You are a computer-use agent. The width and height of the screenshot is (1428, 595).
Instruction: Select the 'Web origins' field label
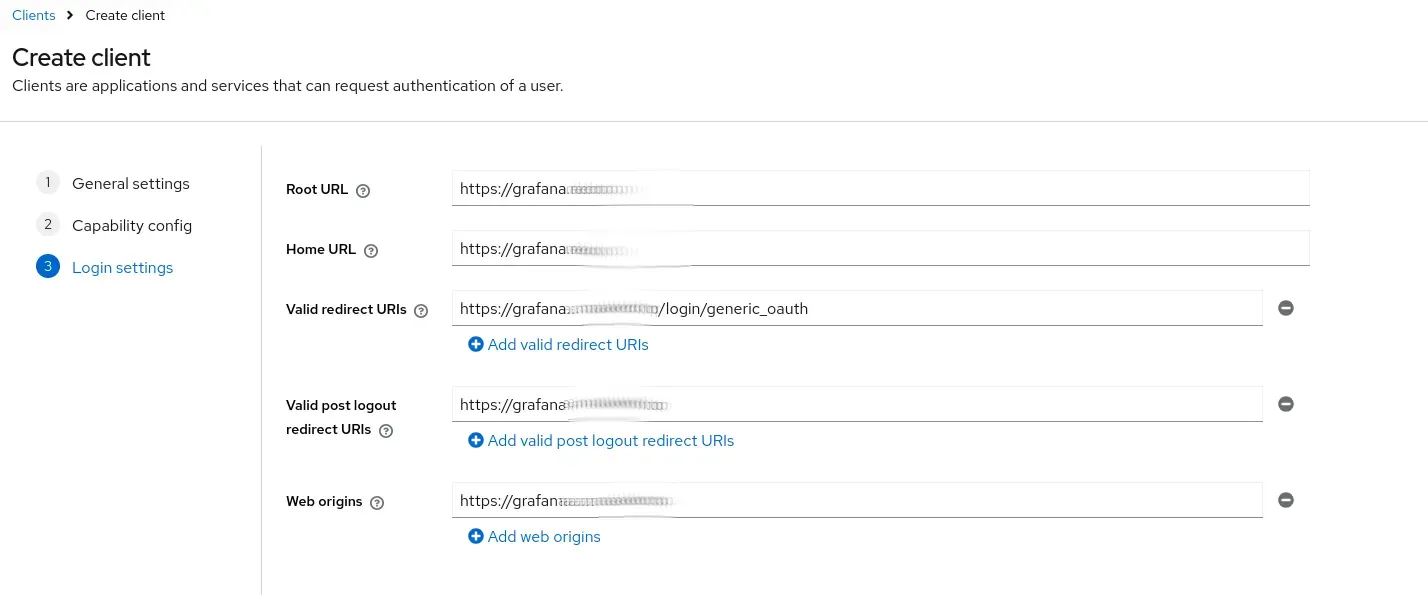tap(324, 501)
